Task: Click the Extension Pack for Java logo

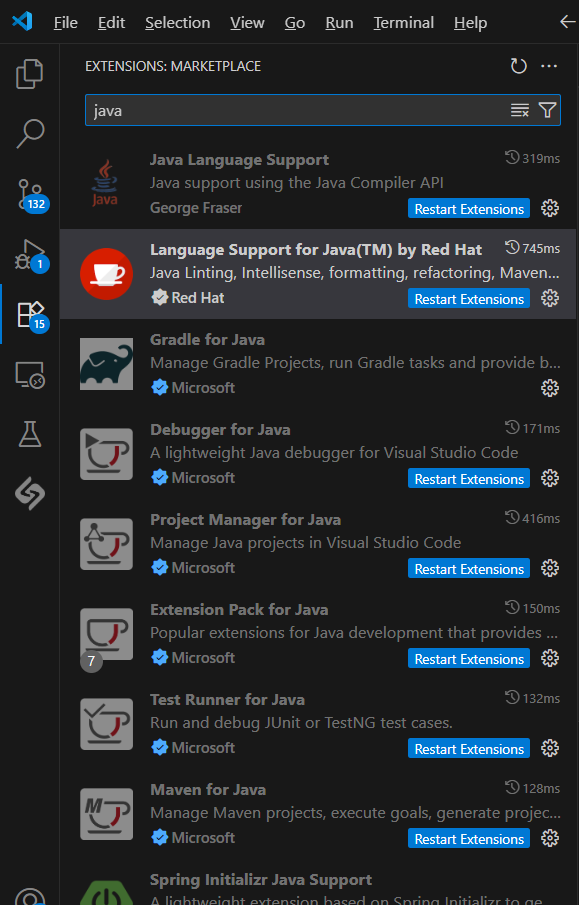Action: click(106, 634)
